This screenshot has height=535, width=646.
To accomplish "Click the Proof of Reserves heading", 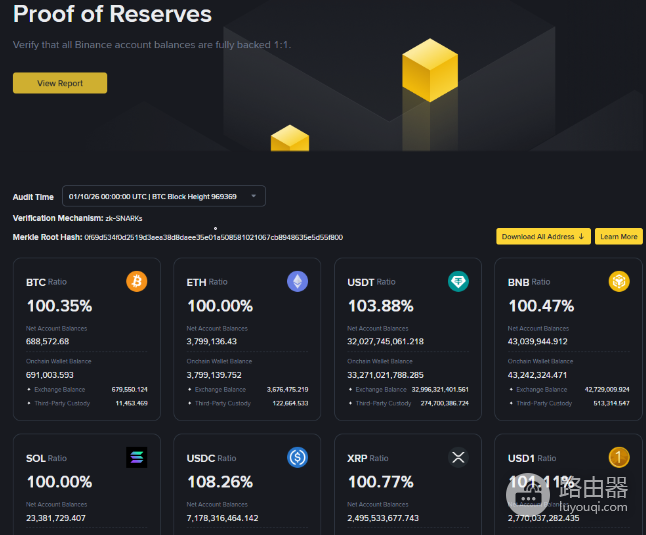I will pyautogui.click(x=112, y=14).
